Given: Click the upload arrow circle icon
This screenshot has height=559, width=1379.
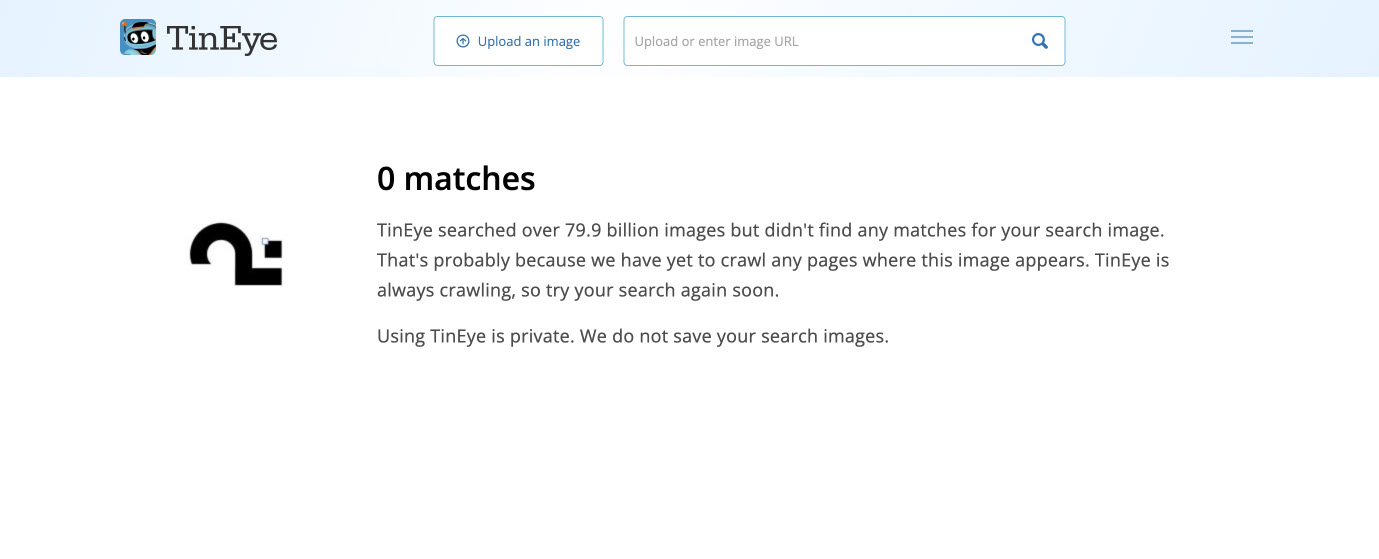Looking at the screenshot, I should pos(462,42).
